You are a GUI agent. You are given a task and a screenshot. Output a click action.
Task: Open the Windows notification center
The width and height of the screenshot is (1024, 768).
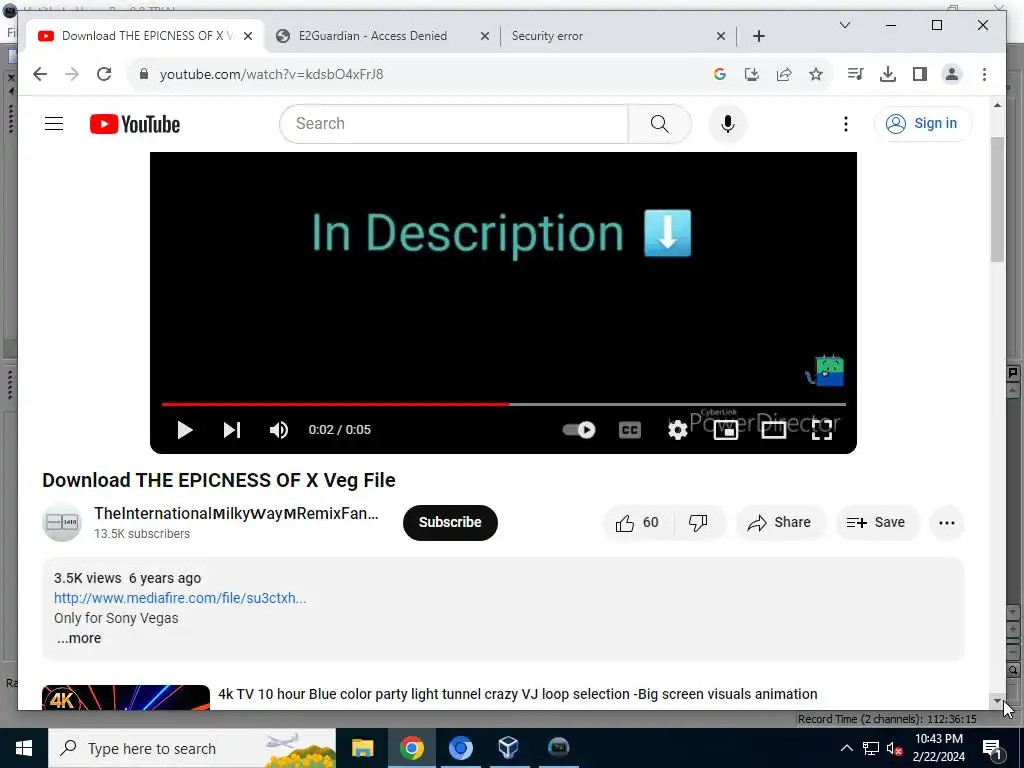(993, 748)
